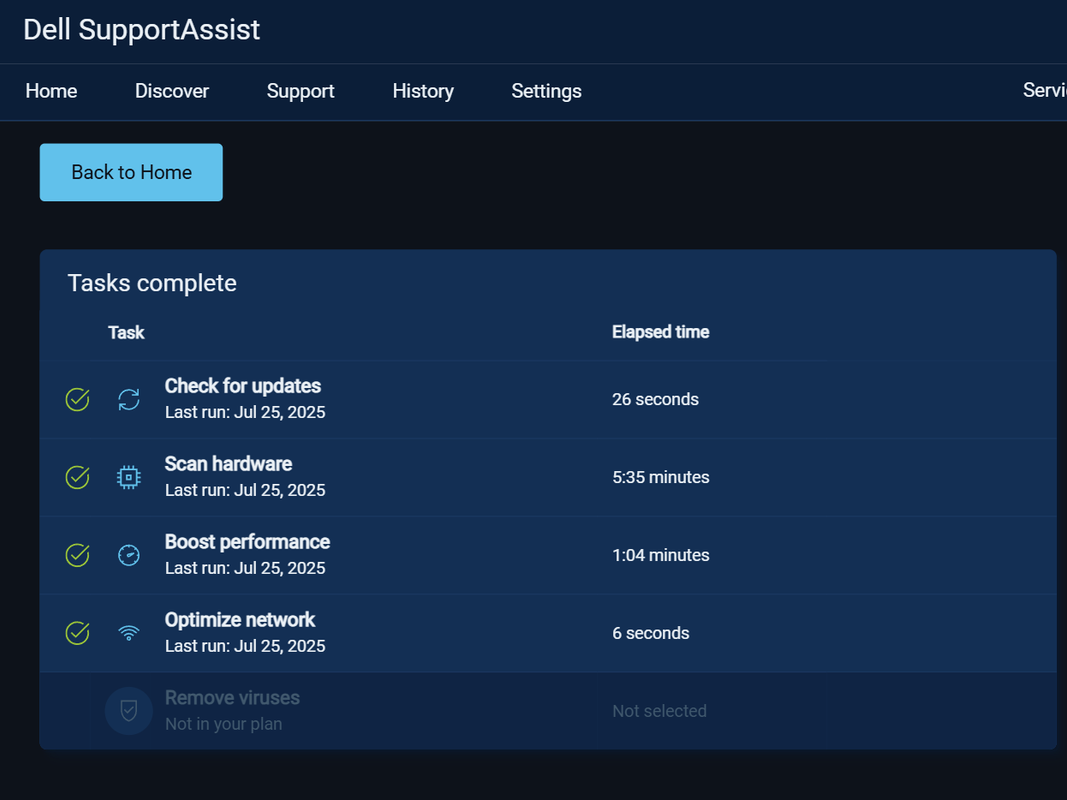Click the Elapsed time column header
This screenshot has width=1067, height=800.
pos(660,332)
